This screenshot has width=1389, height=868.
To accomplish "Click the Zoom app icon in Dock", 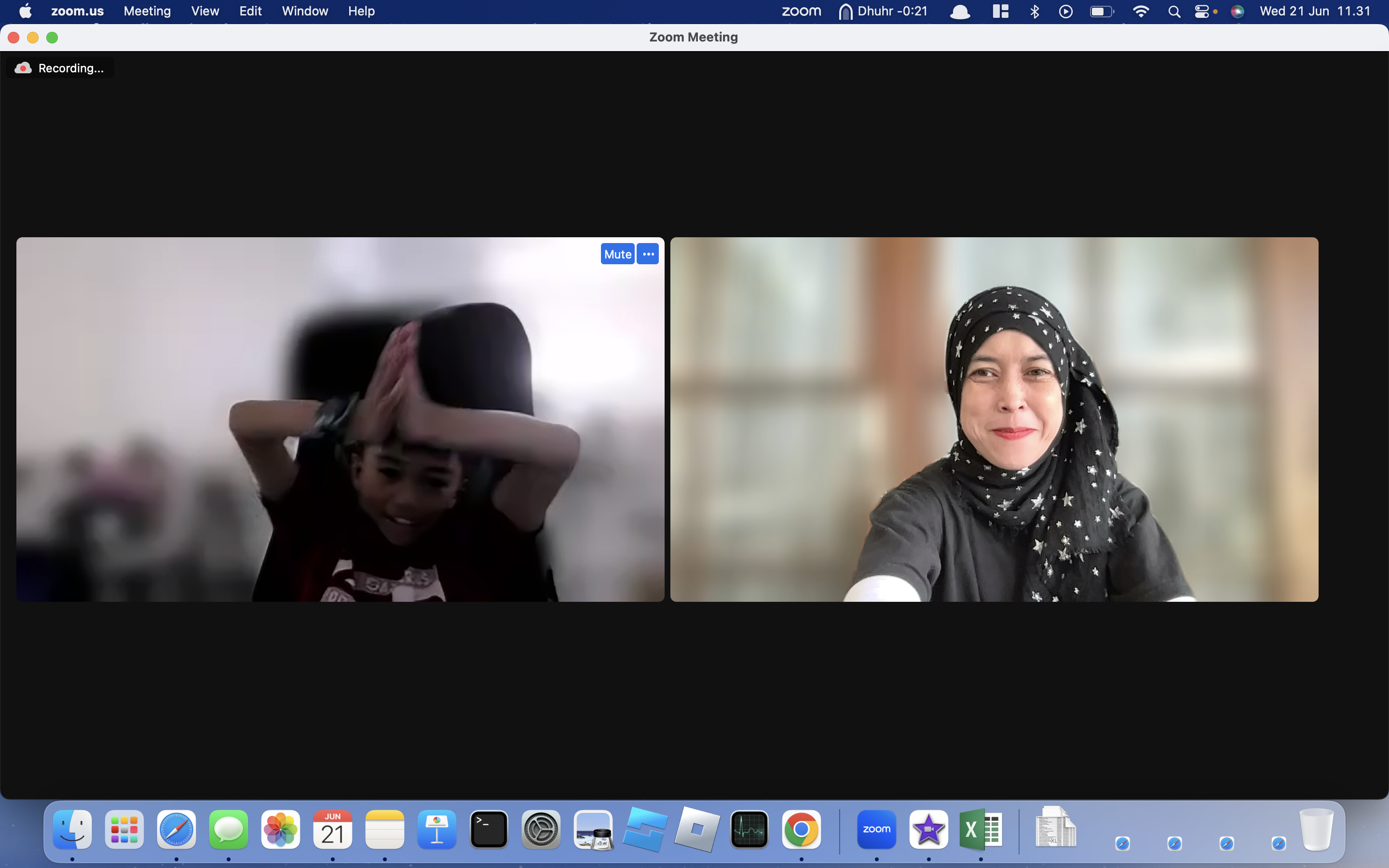I will point(876,829).
